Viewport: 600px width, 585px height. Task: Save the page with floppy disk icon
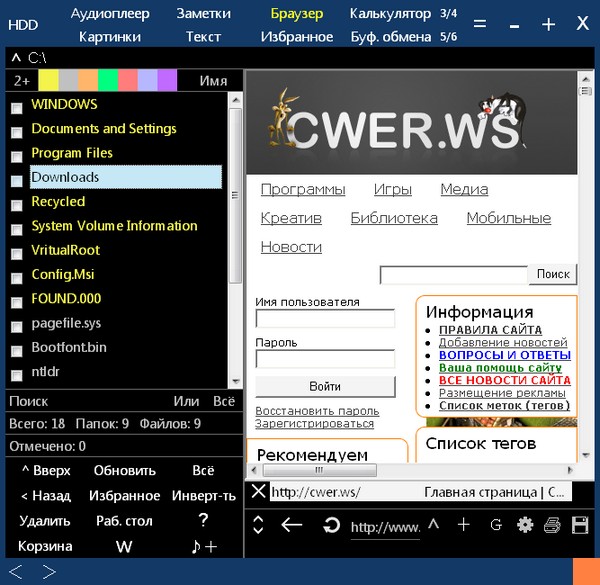click(x=579, y=525)
